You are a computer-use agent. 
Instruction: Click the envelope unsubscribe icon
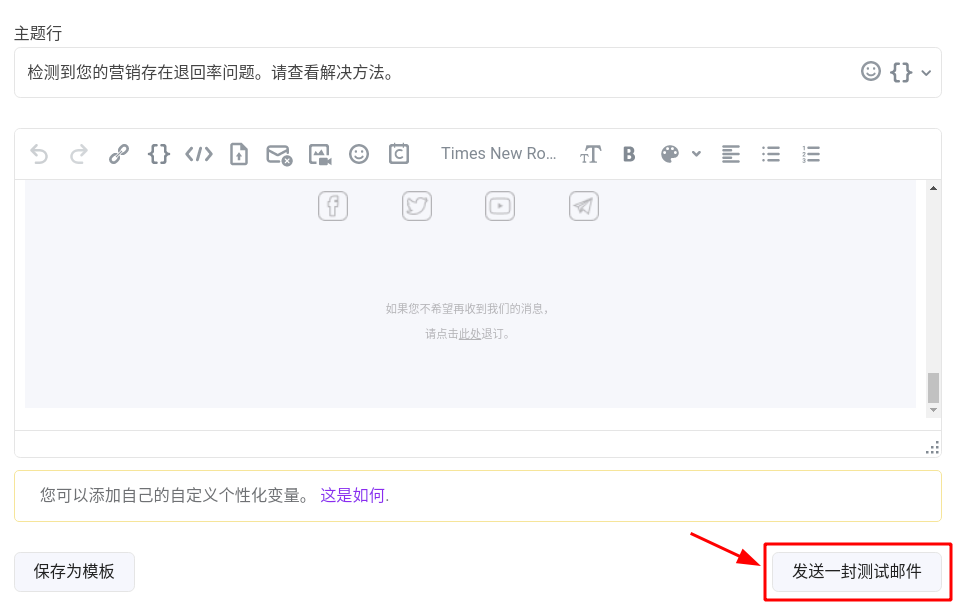279,154
